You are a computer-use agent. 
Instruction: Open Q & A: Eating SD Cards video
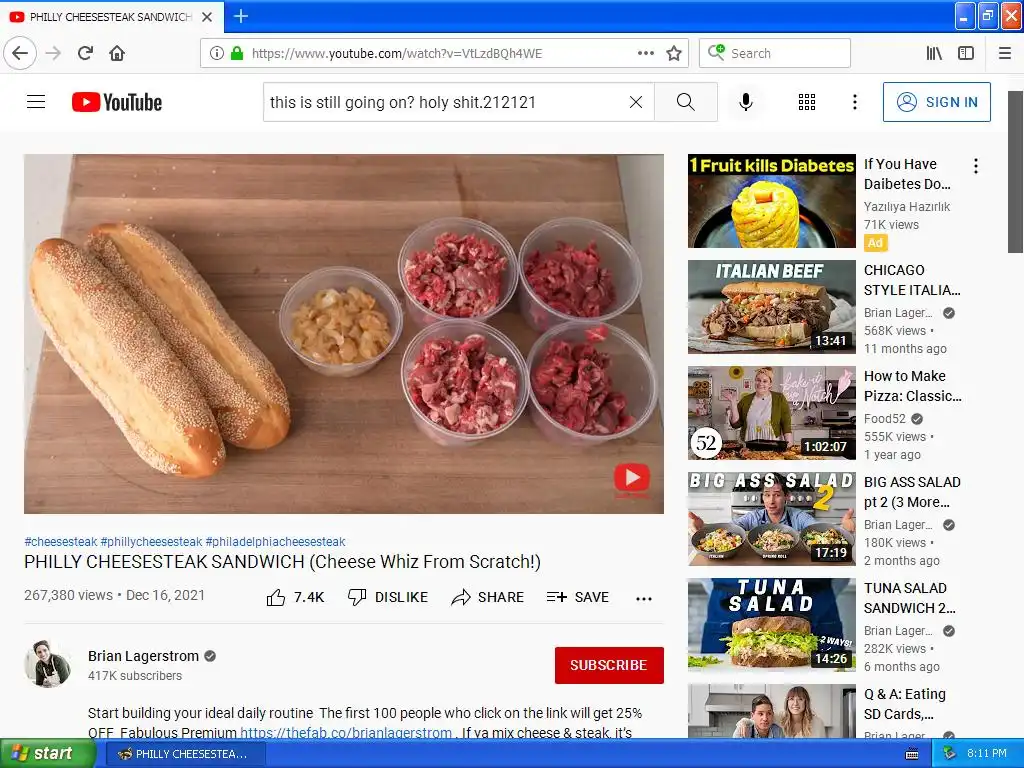tap(905, 704)
